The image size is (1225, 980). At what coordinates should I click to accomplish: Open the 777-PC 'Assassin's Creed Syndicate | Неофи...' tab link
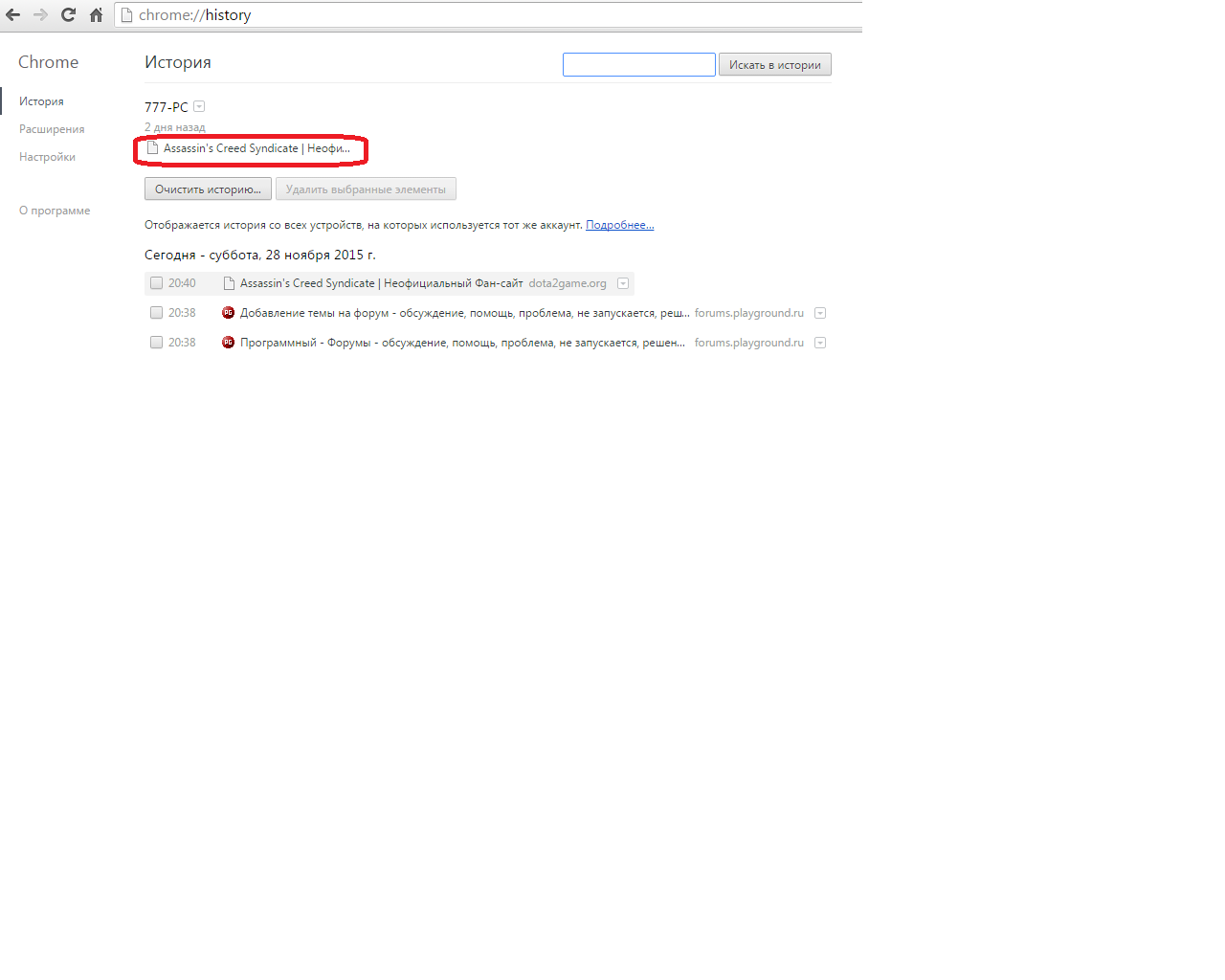coord(256,148)
